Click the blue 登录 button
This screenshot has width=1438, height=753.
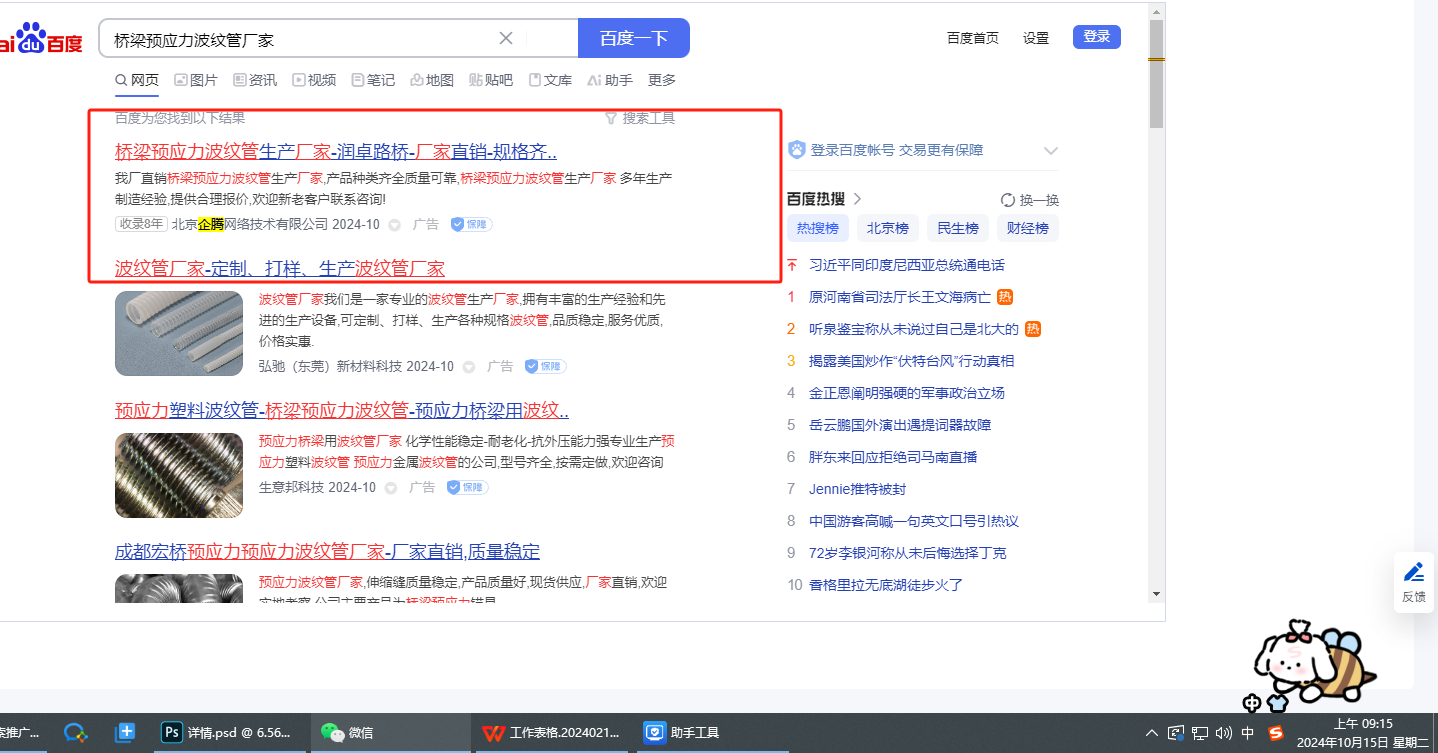[x=1096, y=37]
